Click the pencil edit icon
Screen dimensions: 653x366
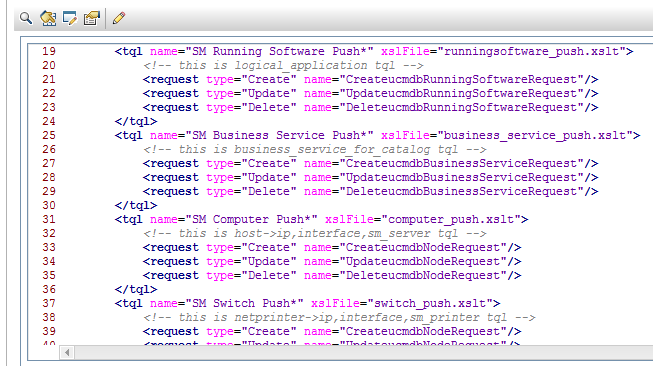click(119, 18)
